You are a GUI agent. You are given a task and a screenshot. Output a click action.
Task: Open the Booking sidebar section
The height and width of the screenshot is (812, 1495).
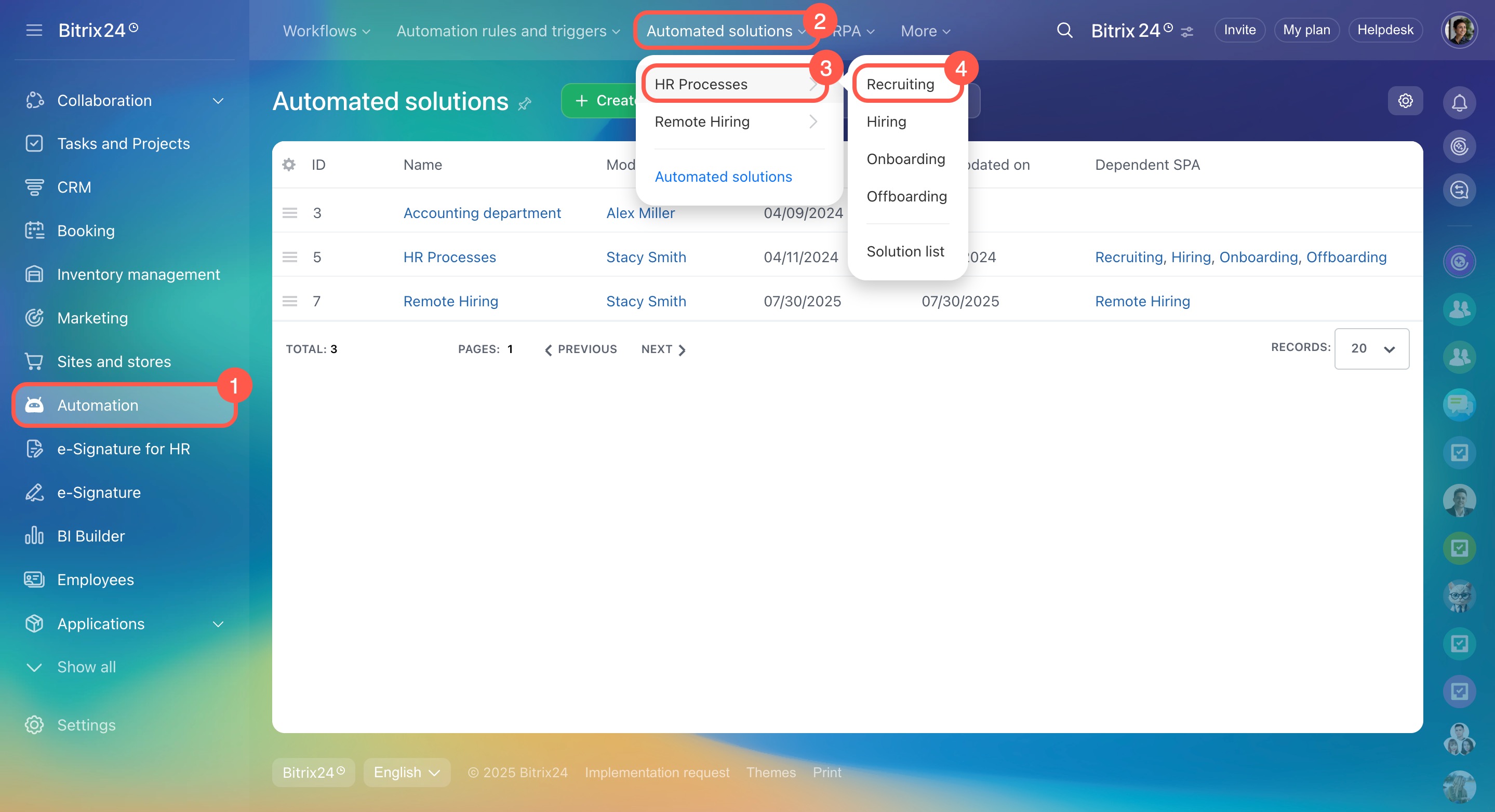(86, 231)
